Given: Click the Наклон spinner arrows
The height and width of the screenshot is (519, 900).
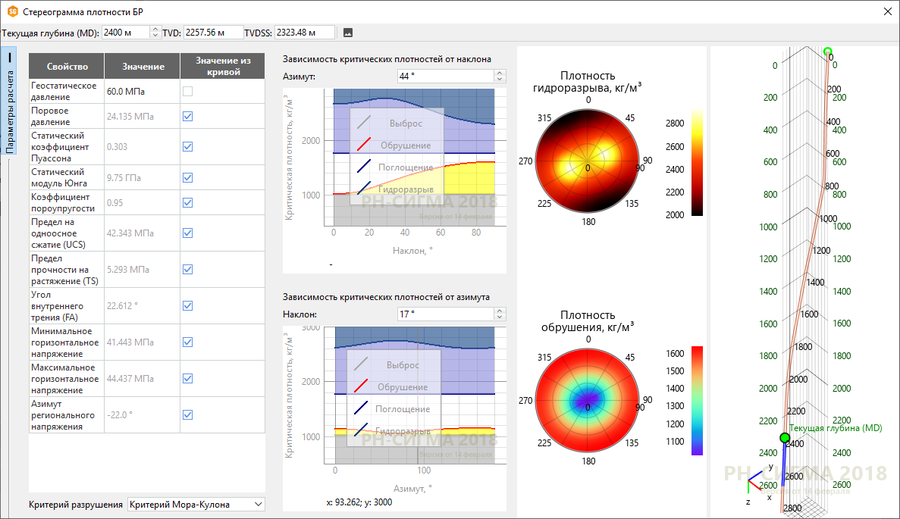Looking at the screenshot, I should point(500,313).
